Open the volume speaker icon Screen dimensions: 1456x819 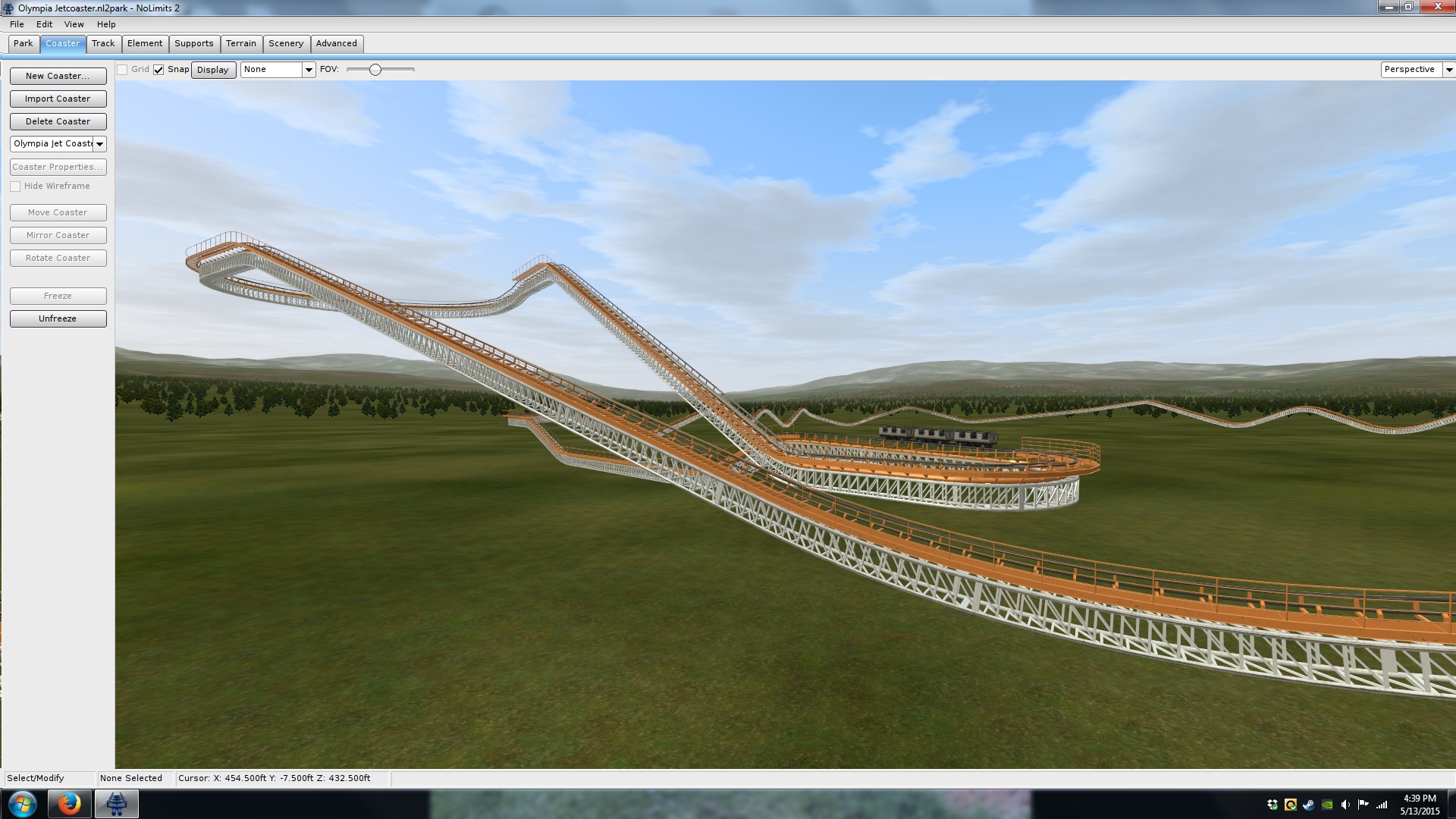point(1345,805)
